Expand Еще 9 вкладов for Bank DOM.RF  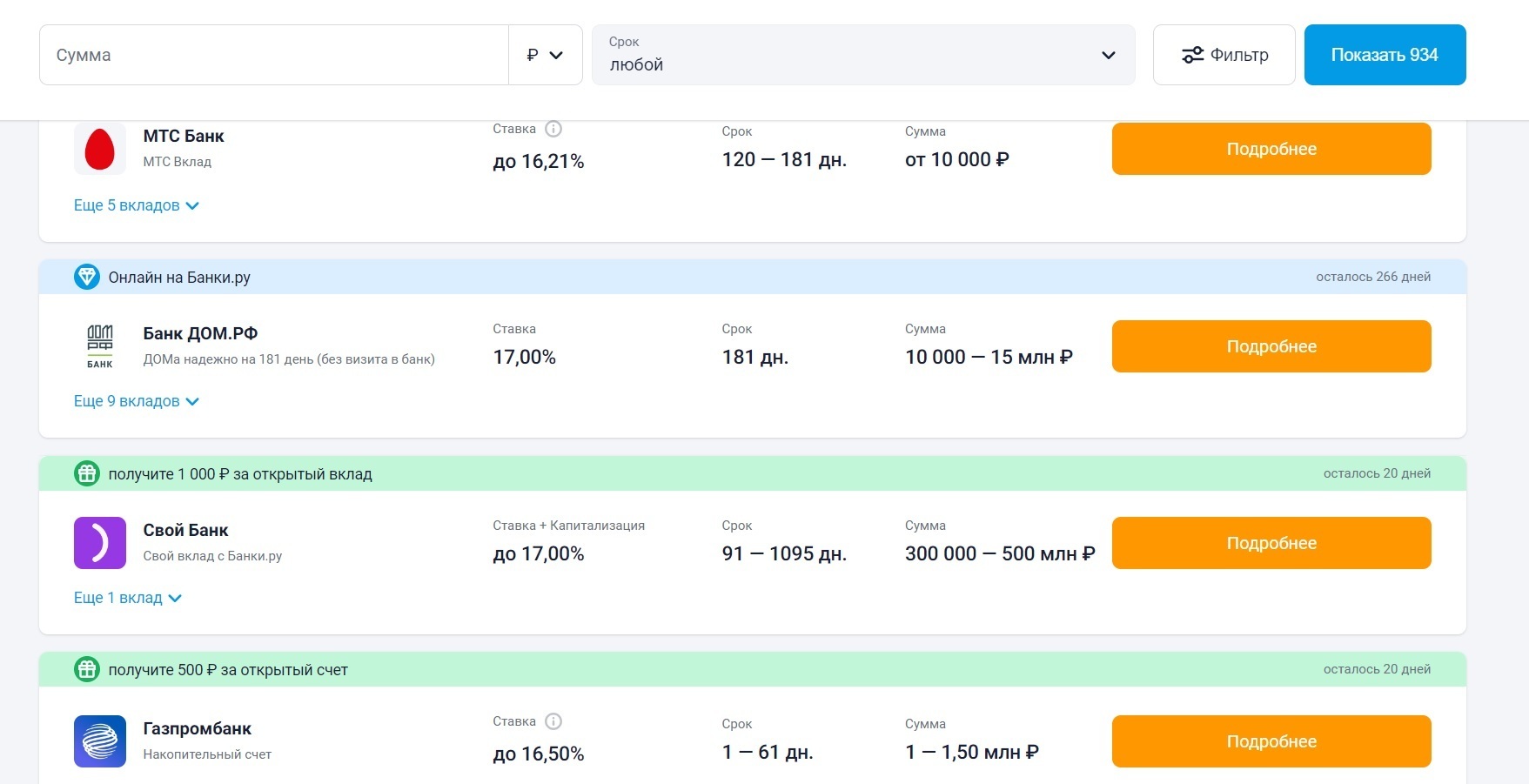tap(136, 402)
